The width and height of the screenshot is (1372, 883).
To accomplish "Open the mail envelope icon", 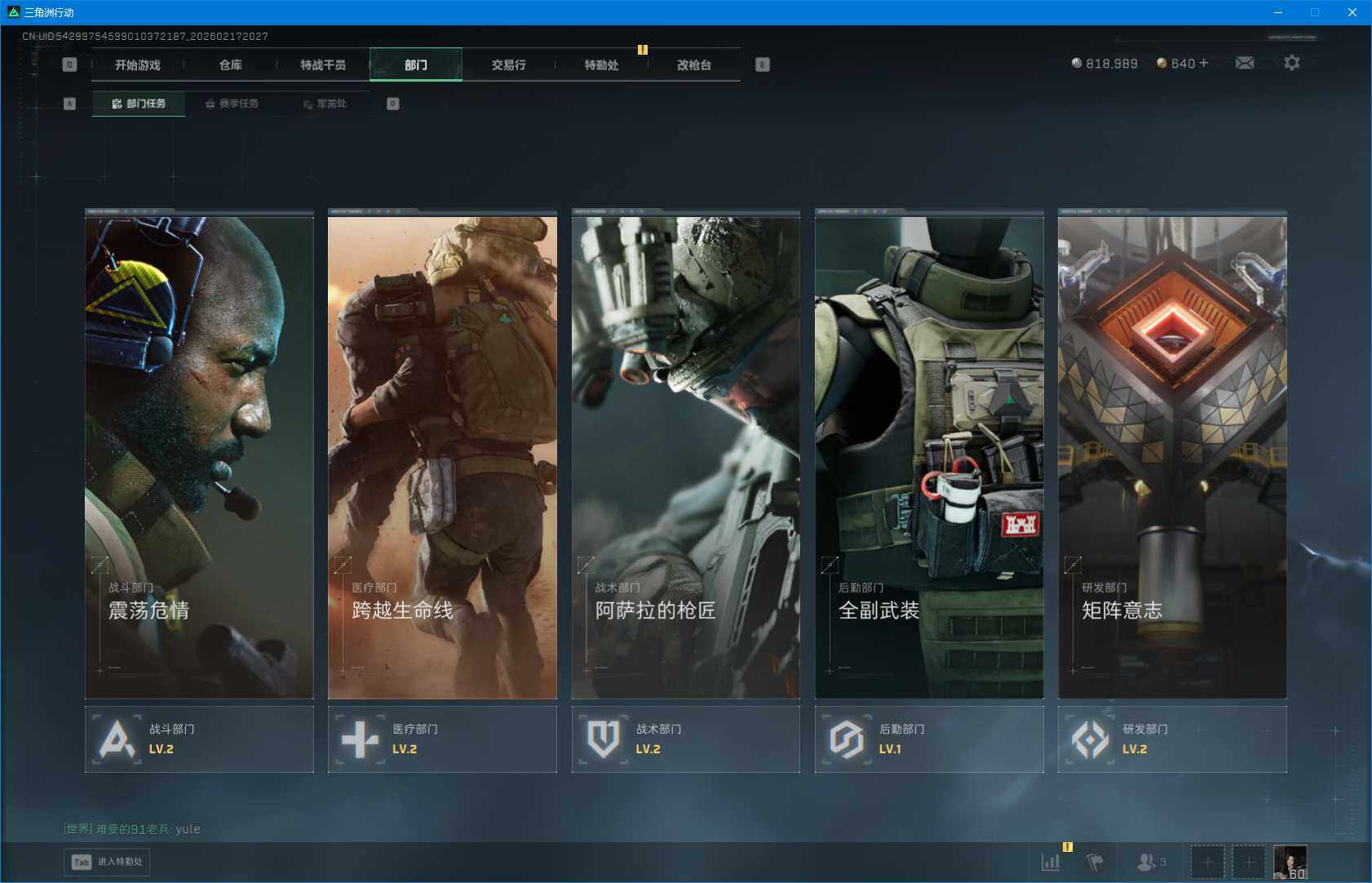I will (x=1244, y=63).
